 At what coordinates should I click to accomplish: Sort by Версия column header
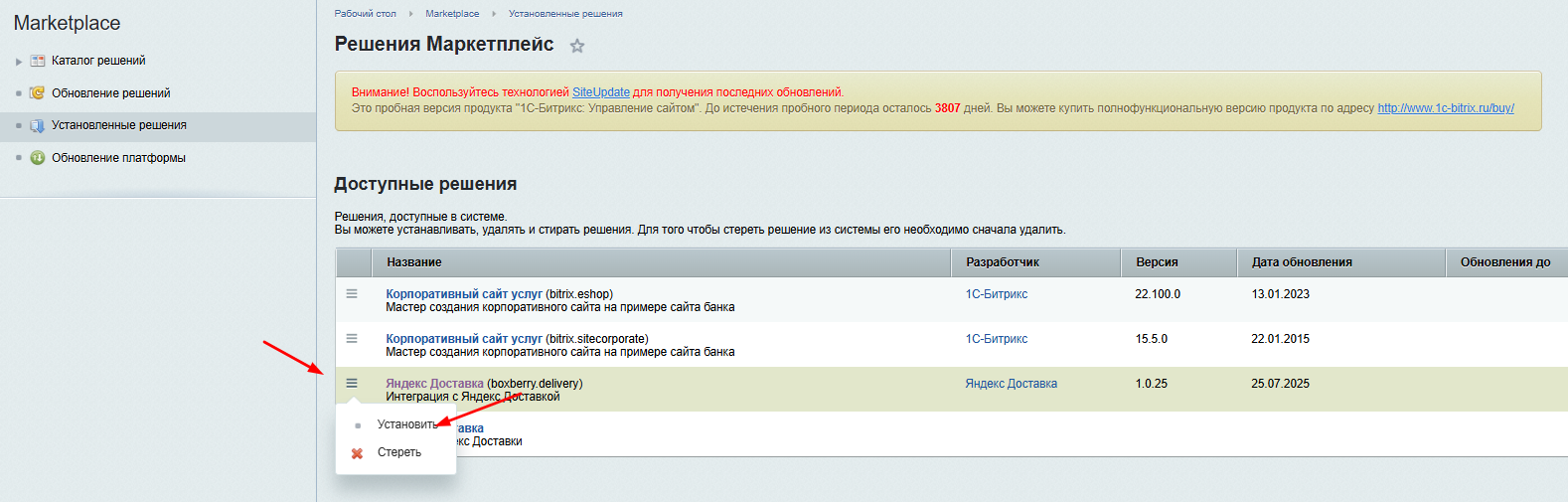pyautogui.click(x=1178, y=262)
